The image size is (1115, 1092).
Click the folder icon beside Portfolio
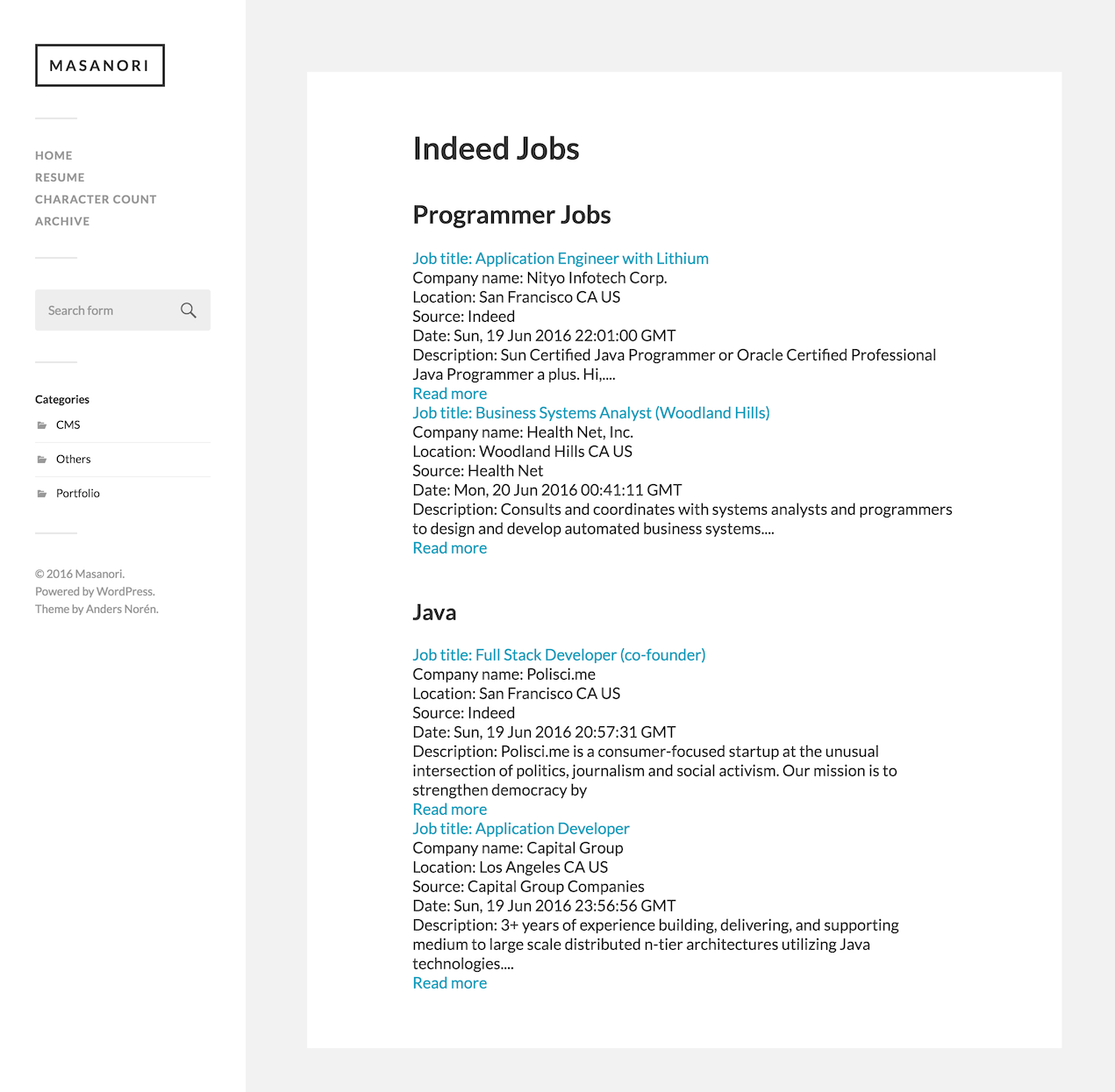tap(42, 494)
